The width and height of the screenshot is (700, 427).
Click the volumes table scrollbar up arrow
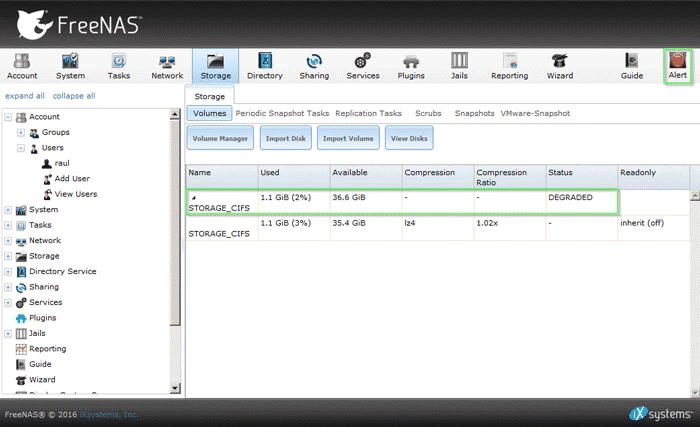[695, 196]
